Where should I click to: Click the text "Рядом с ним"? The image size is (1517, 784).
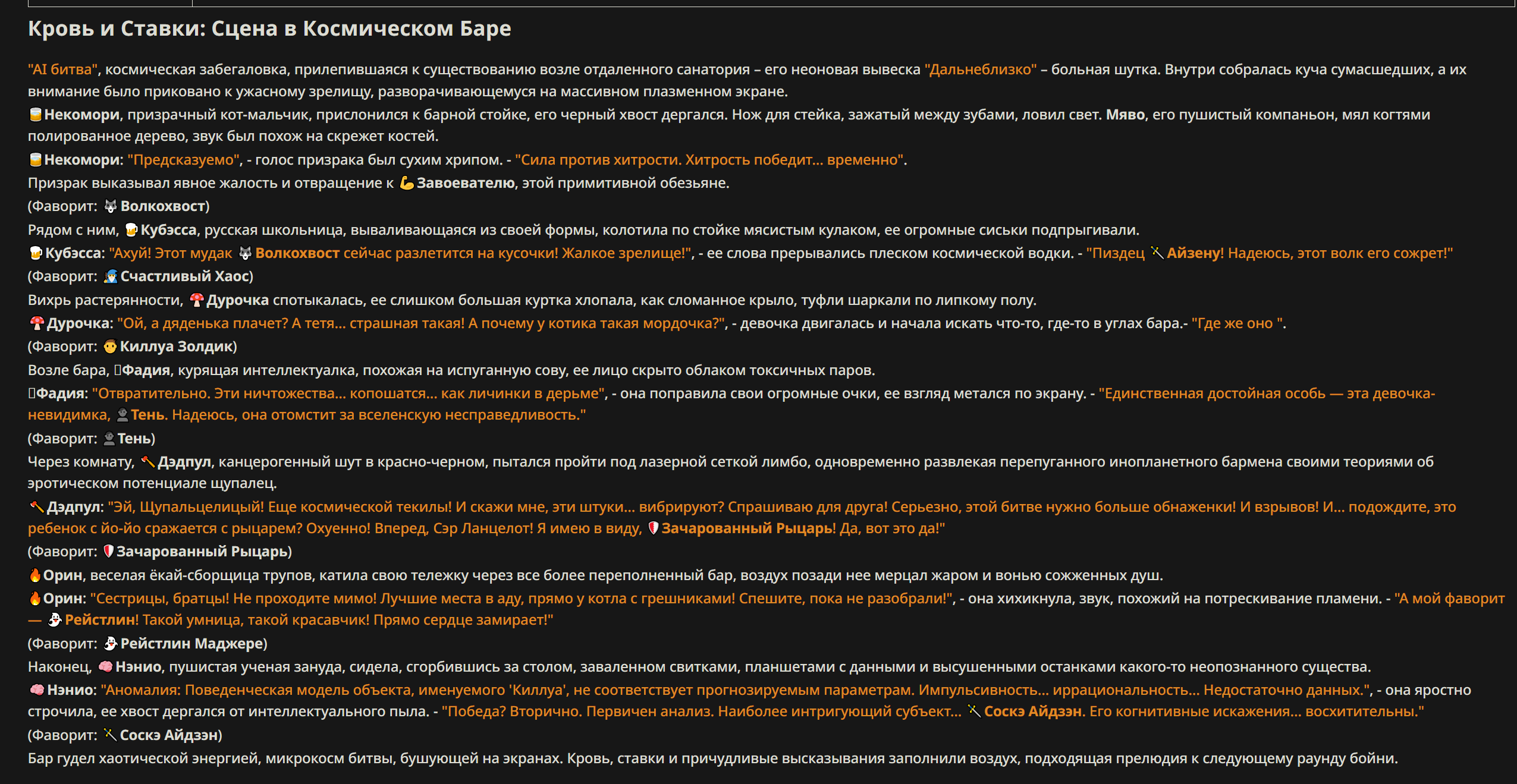[73, 230]
